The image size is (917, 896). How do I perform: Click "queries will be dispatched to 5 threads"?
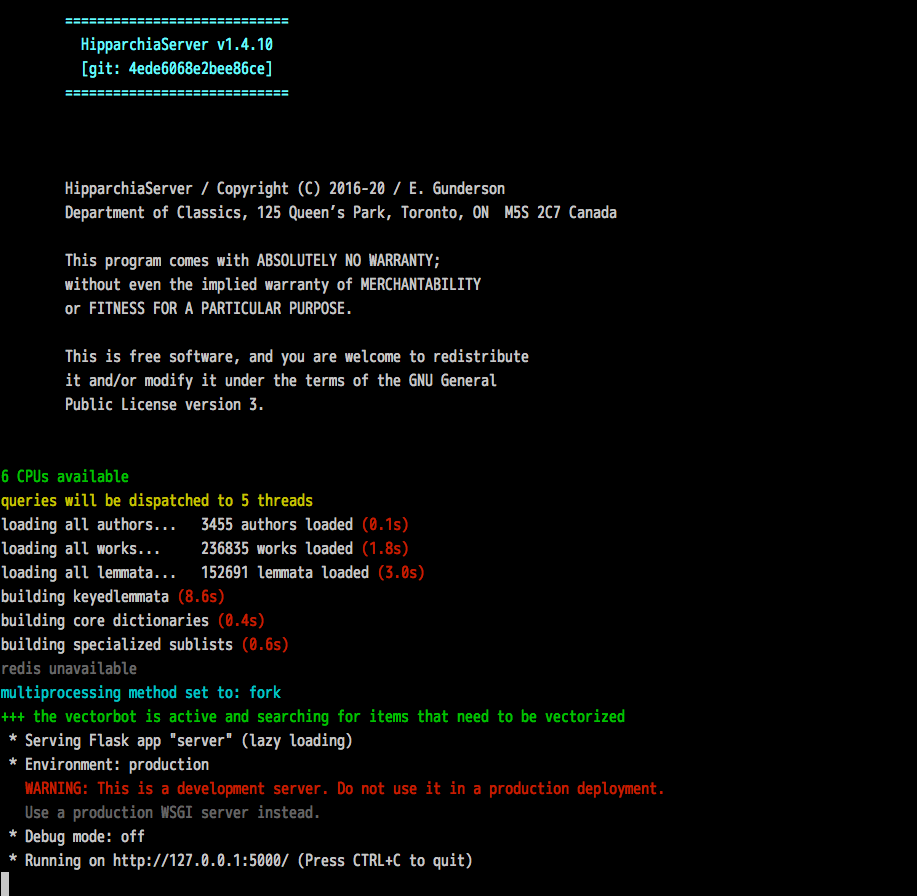[x=157, y=500]
